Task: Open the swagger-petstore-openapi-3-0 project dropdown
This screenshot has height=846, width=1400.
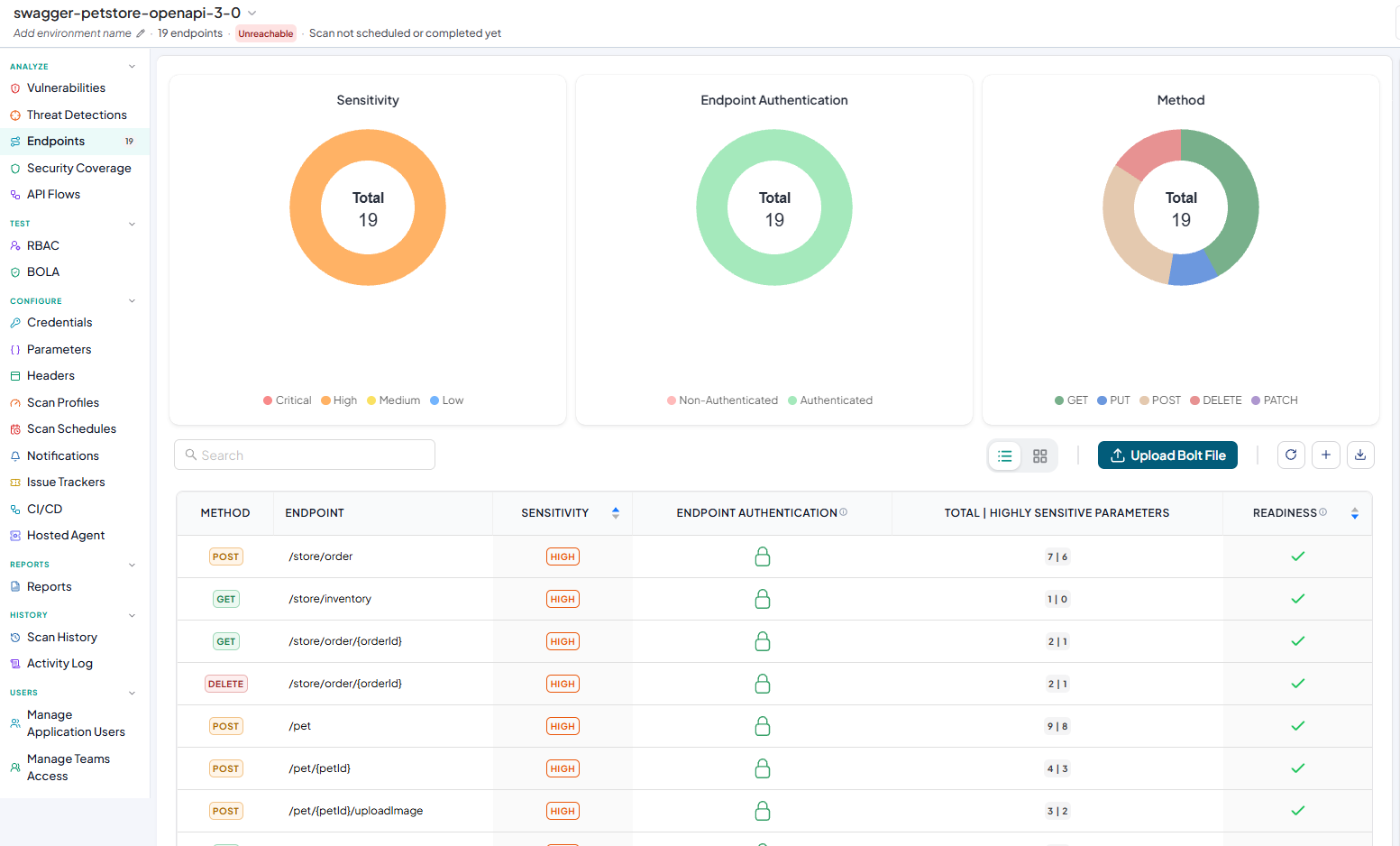Action: click(x=252, y=13)
